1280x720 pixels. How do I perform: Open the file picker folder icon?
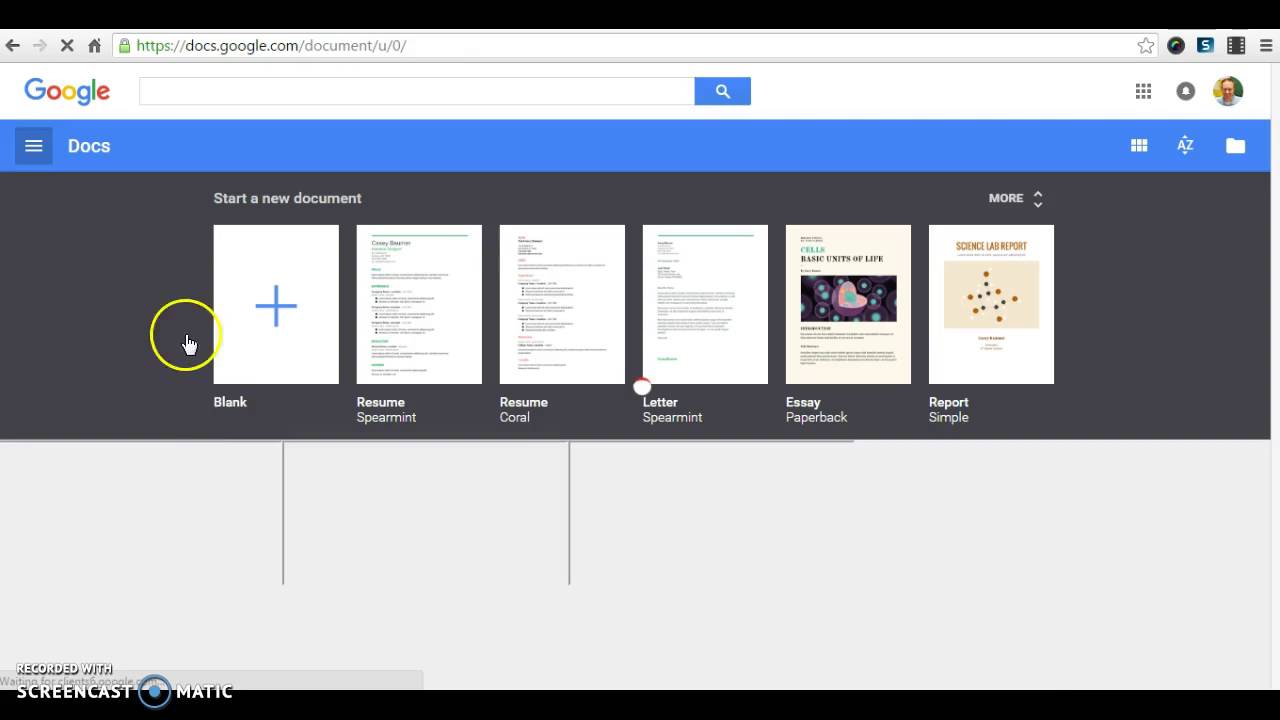pyautogui.click(x=1236, y=146)
